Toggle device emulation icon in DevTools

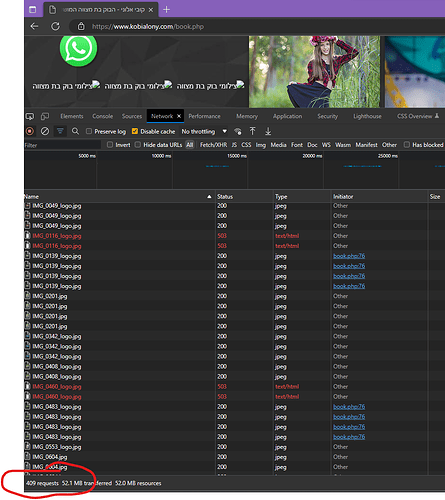coord(45,116)
